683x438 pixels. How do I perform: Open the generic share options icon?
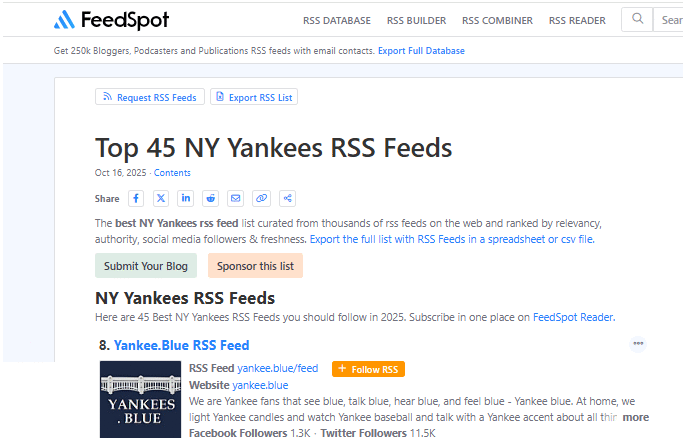[287, 198]
